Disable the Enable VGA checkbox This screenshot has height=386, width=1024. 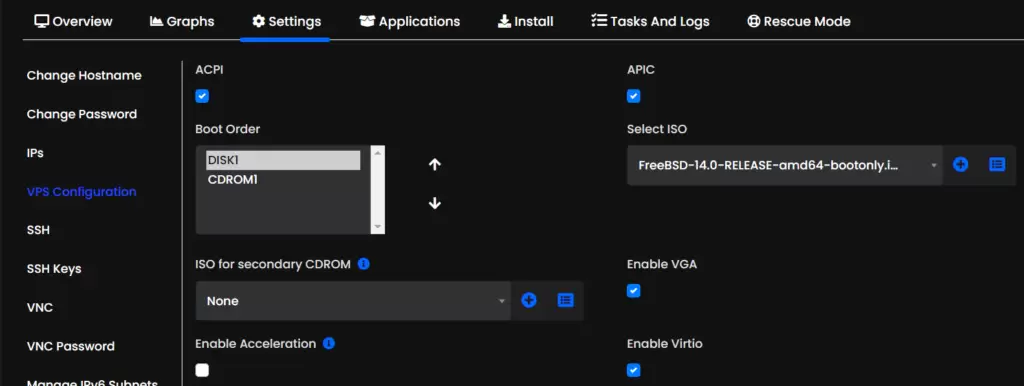[633, 291]
